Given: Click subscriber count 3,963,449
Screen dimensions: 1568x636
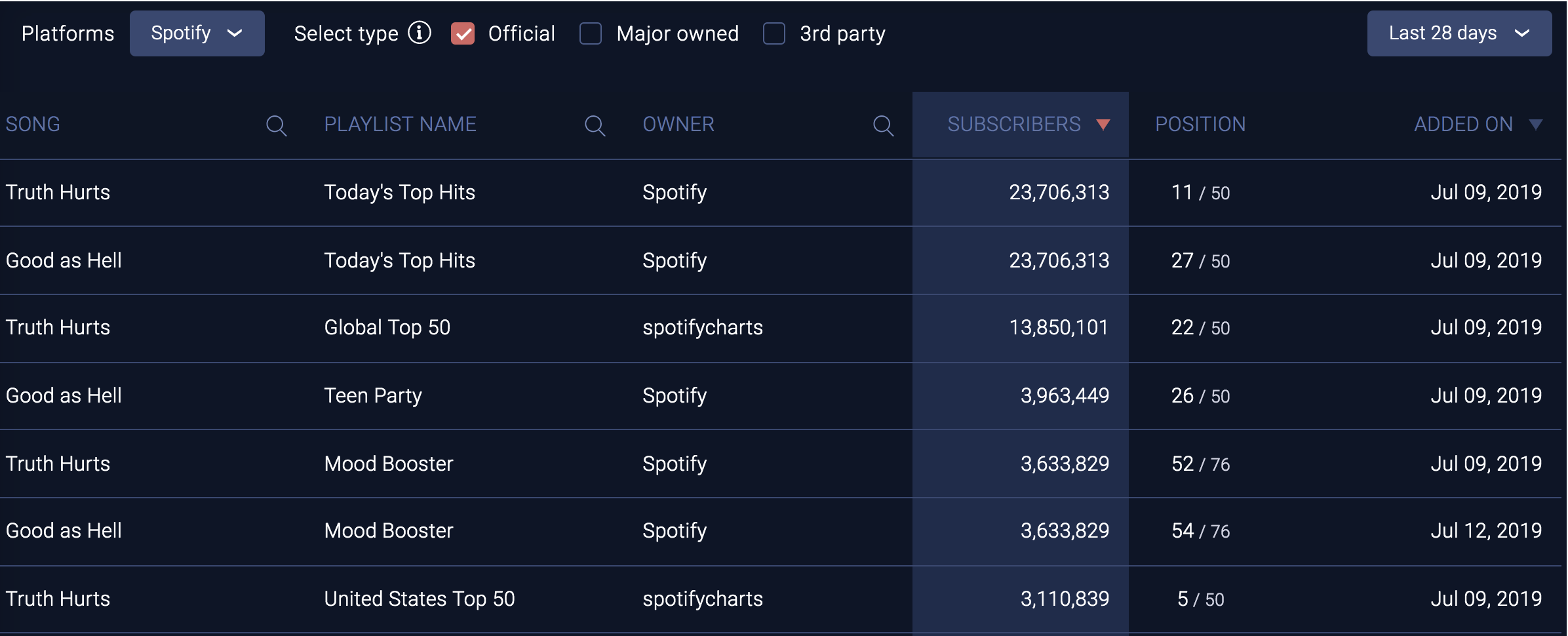Looking at the screenshot, I should click(1065, 395).
